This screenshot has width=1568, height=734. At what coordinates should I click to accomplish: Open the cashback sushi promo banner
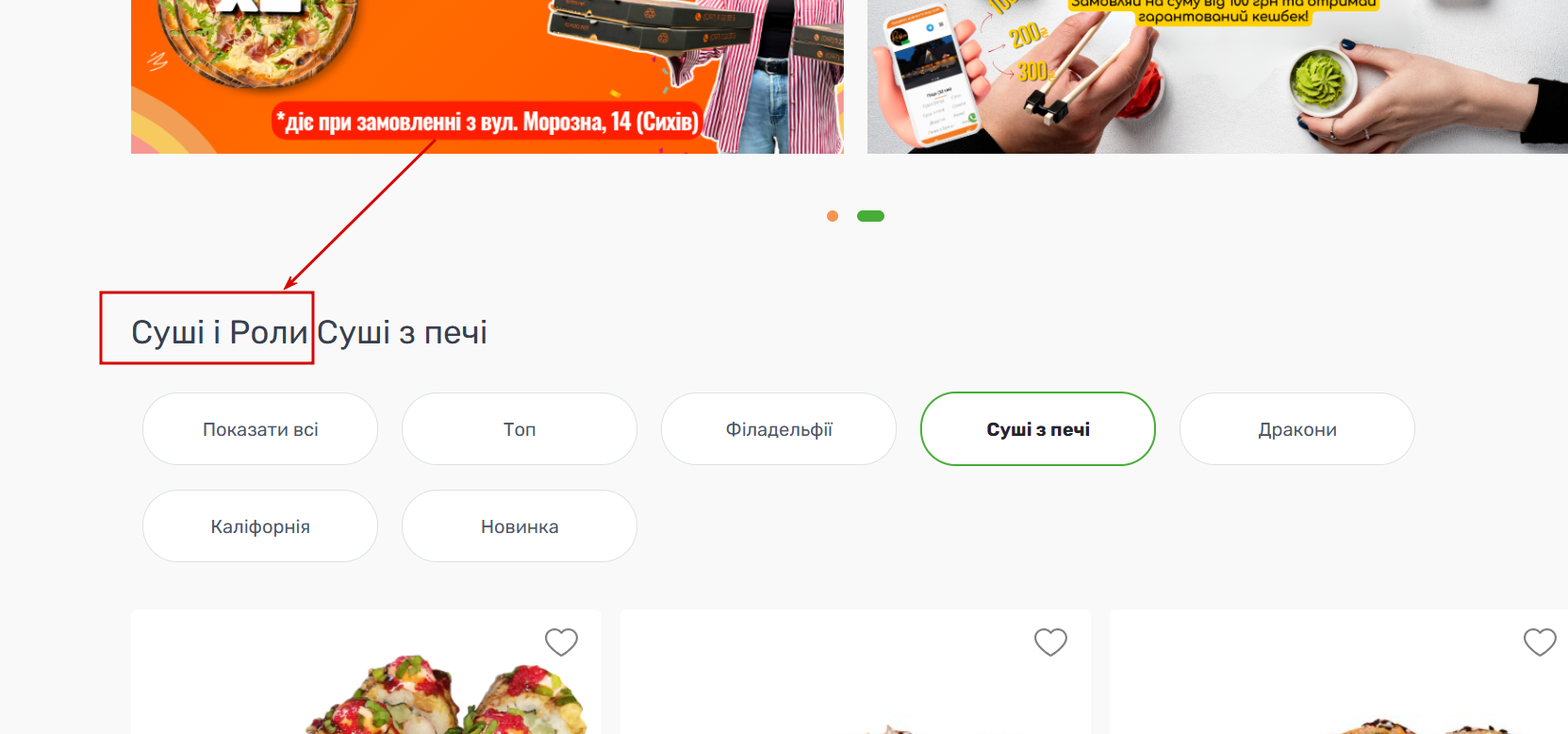tap(1217, 76)
